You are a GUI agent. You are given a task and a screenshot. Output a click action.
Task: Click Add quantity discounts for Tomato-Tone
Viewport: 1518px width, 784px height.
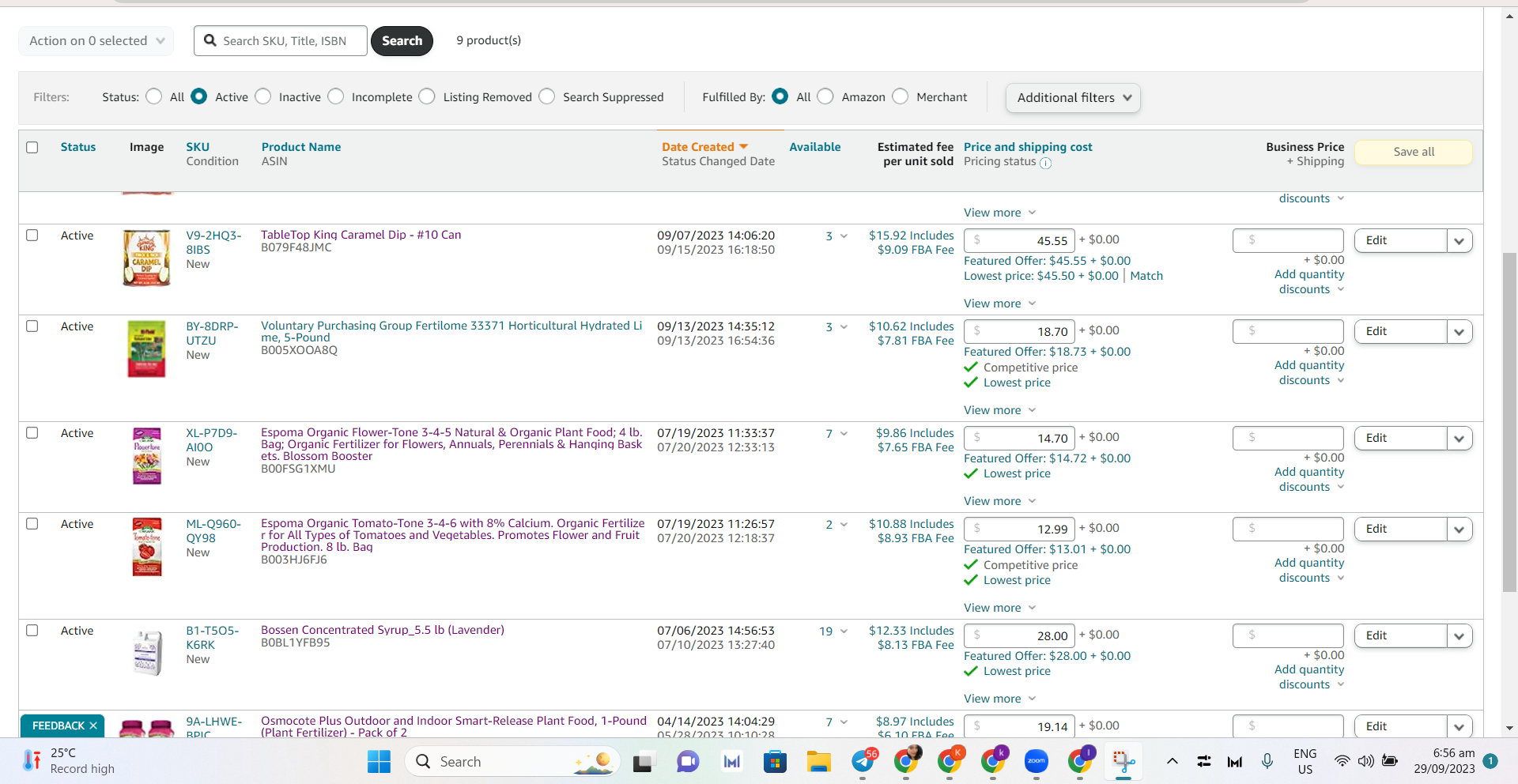[x=1309, y=570]
